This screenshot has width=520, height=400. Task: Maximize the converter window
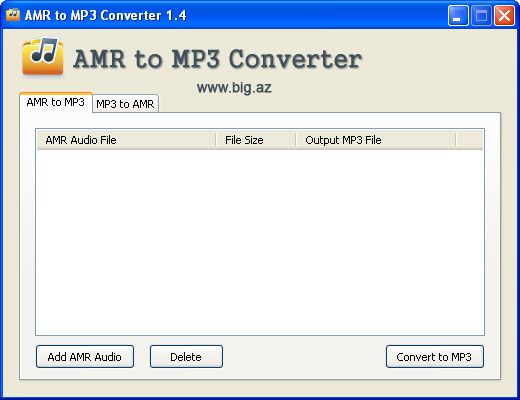[481, 15]
